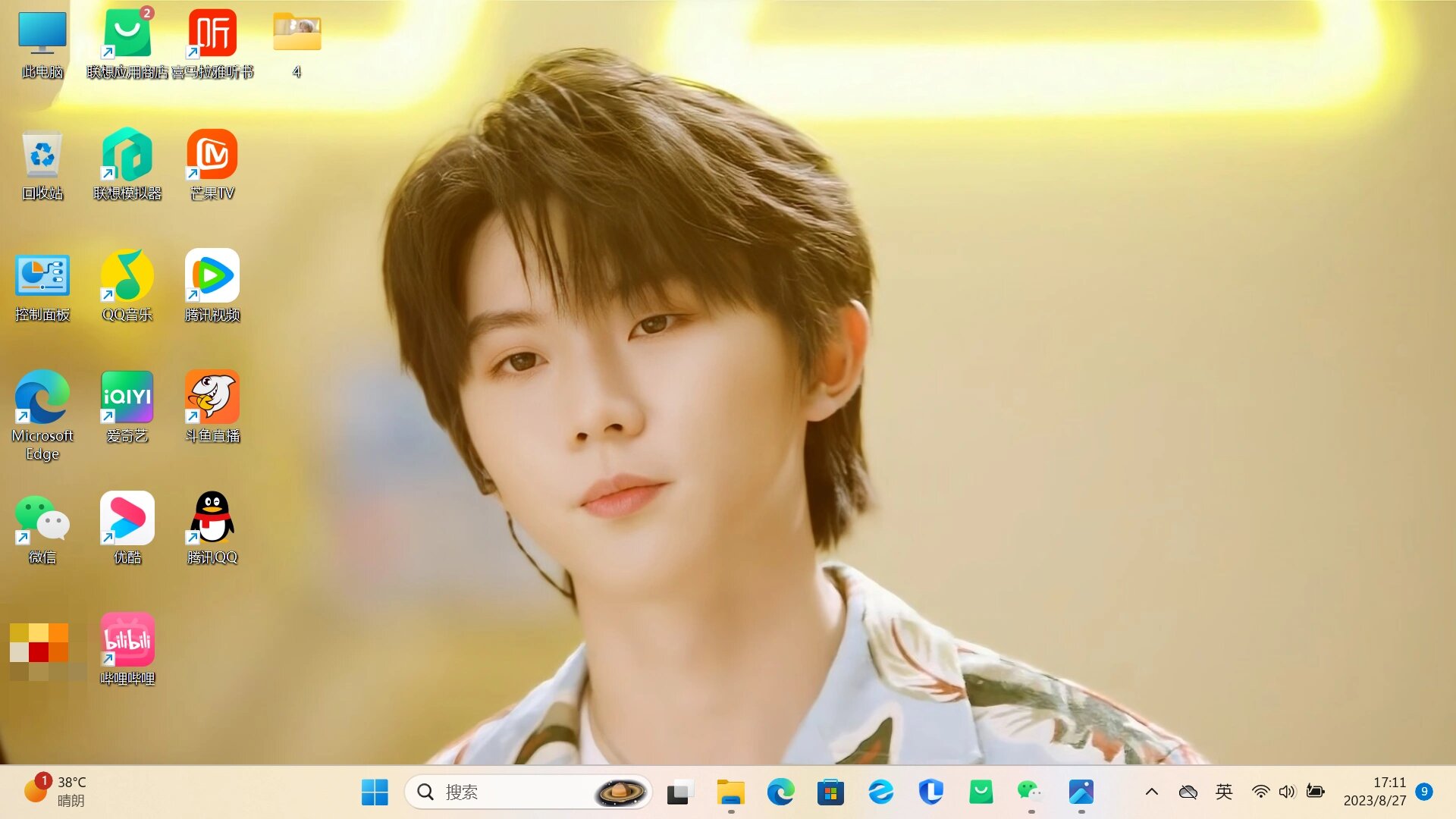Open WeChat from the taskbar

(1031, 792)
